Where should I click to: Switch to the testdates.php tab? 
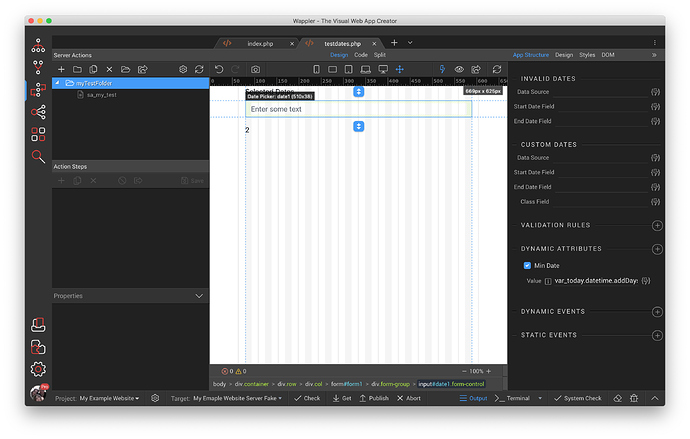click(342, 44)
